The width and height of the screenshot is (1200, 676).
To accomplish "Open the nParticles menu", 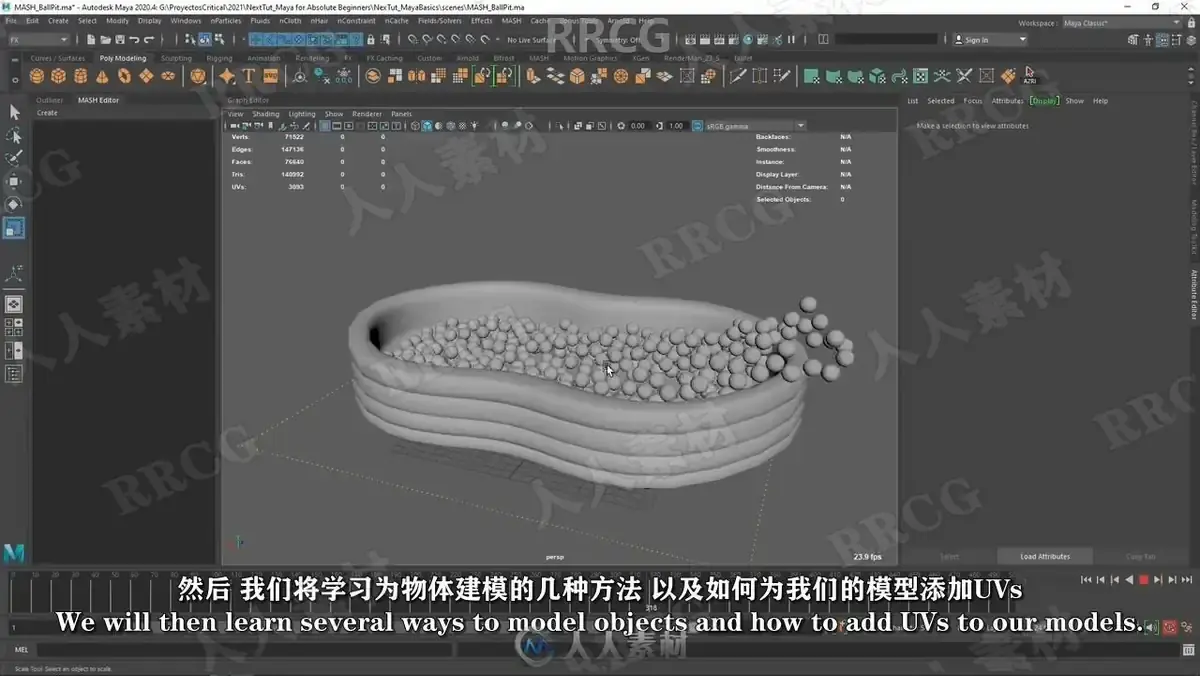I will click(225, 20).
